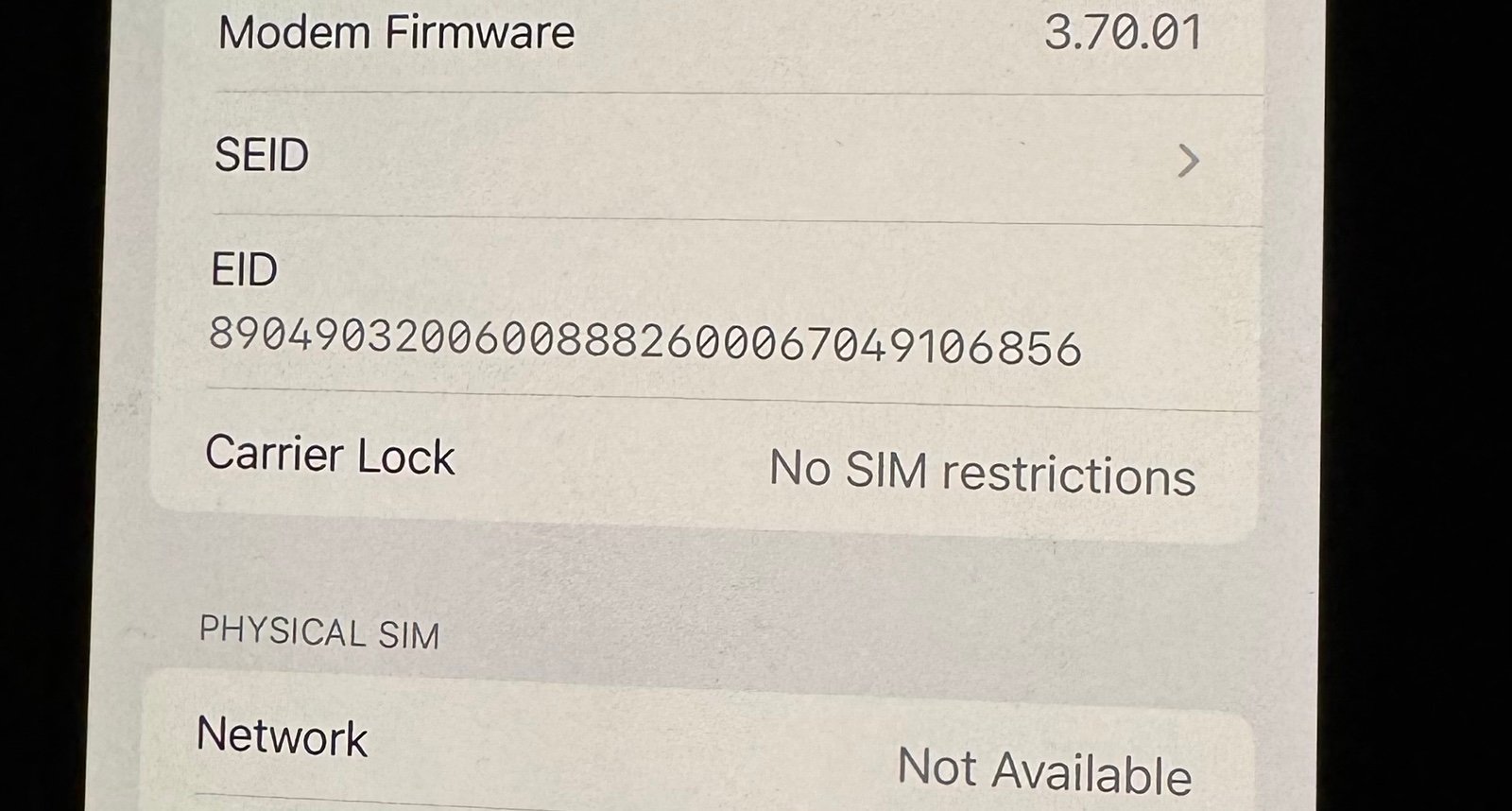Screen dimensions: 1512x811
Task: Click the word Modem in the top row
Action: coord(295,32)
